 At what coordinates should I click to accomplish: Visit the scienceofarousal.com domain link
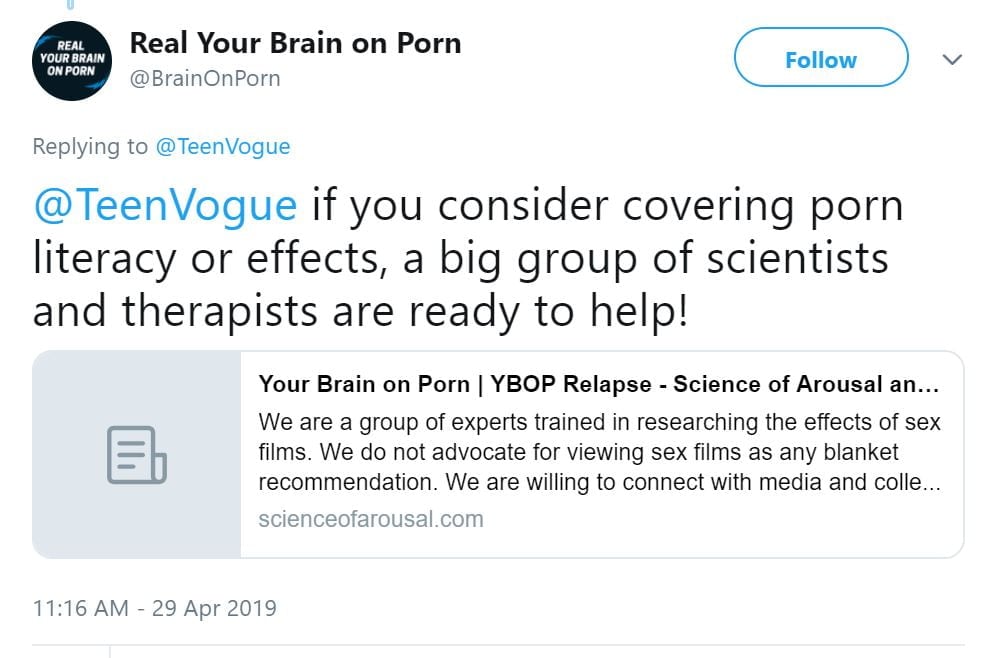[371, 519]
